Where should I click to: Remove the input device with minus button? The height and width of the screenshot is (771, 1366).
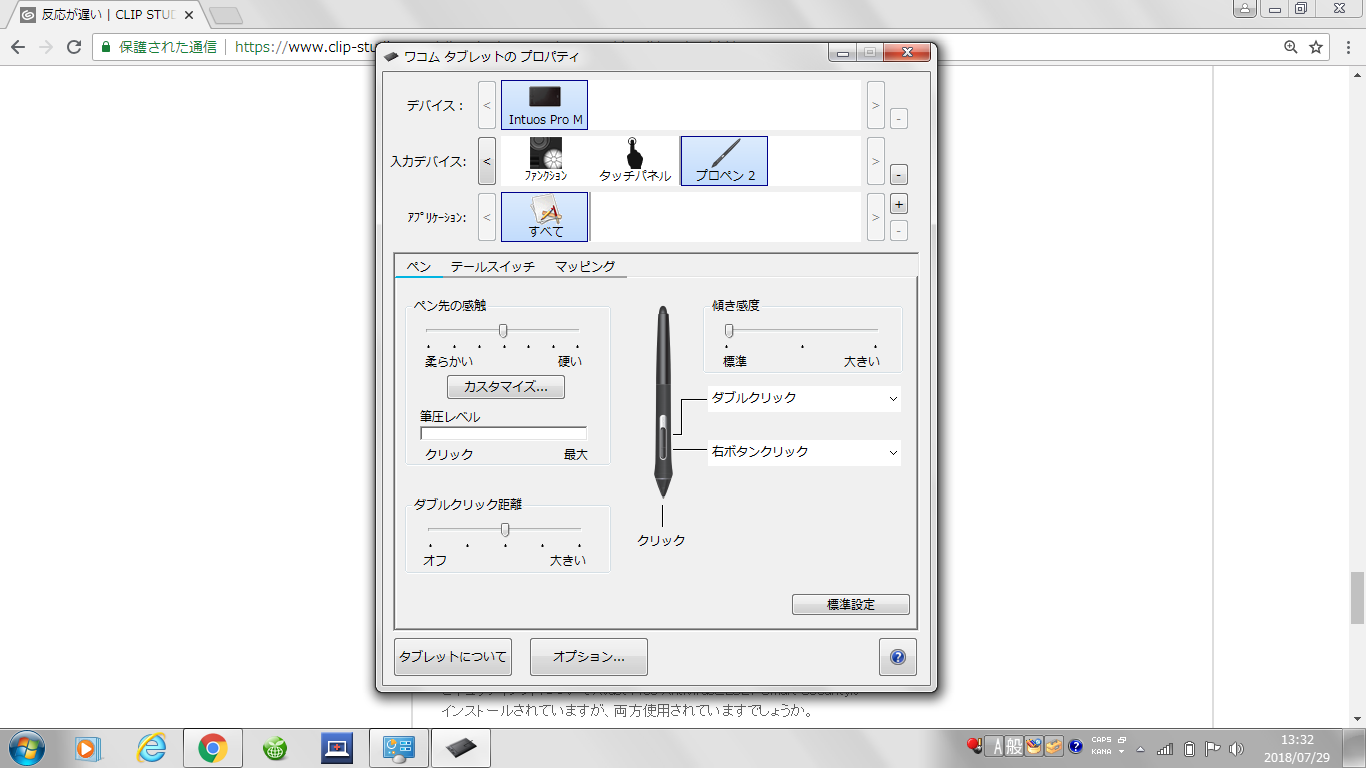(898, 175)
